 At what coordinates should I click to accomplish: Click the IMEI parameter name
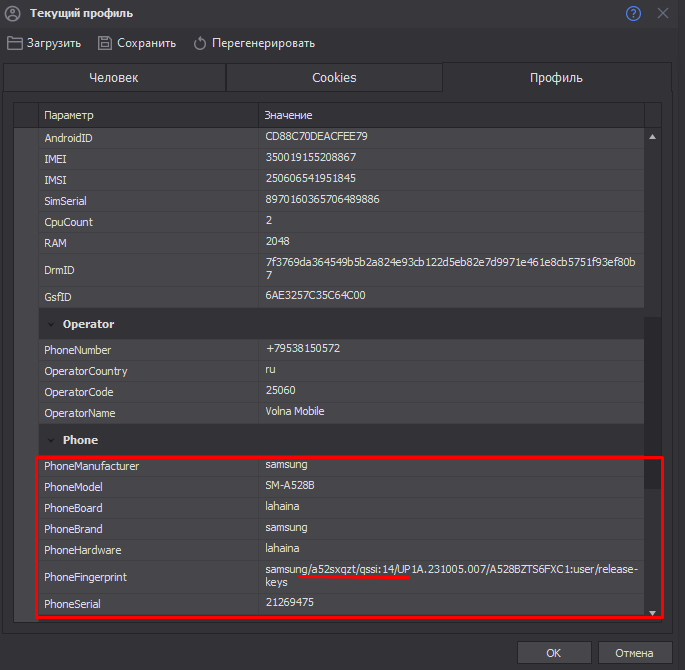tap(55, 159)
